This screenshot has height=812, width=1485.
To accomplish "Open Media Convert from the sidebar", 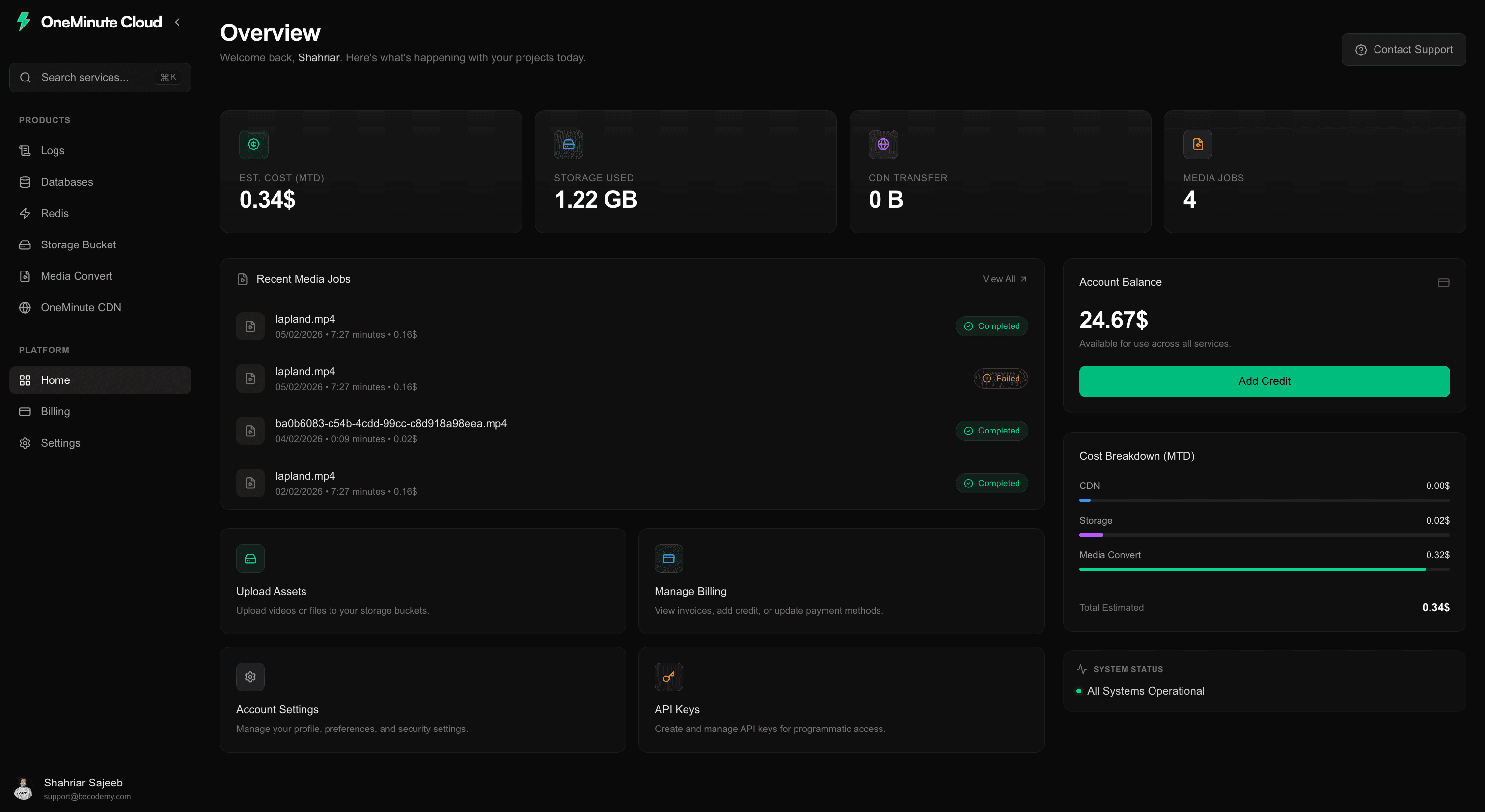I will tap(76, 275).
